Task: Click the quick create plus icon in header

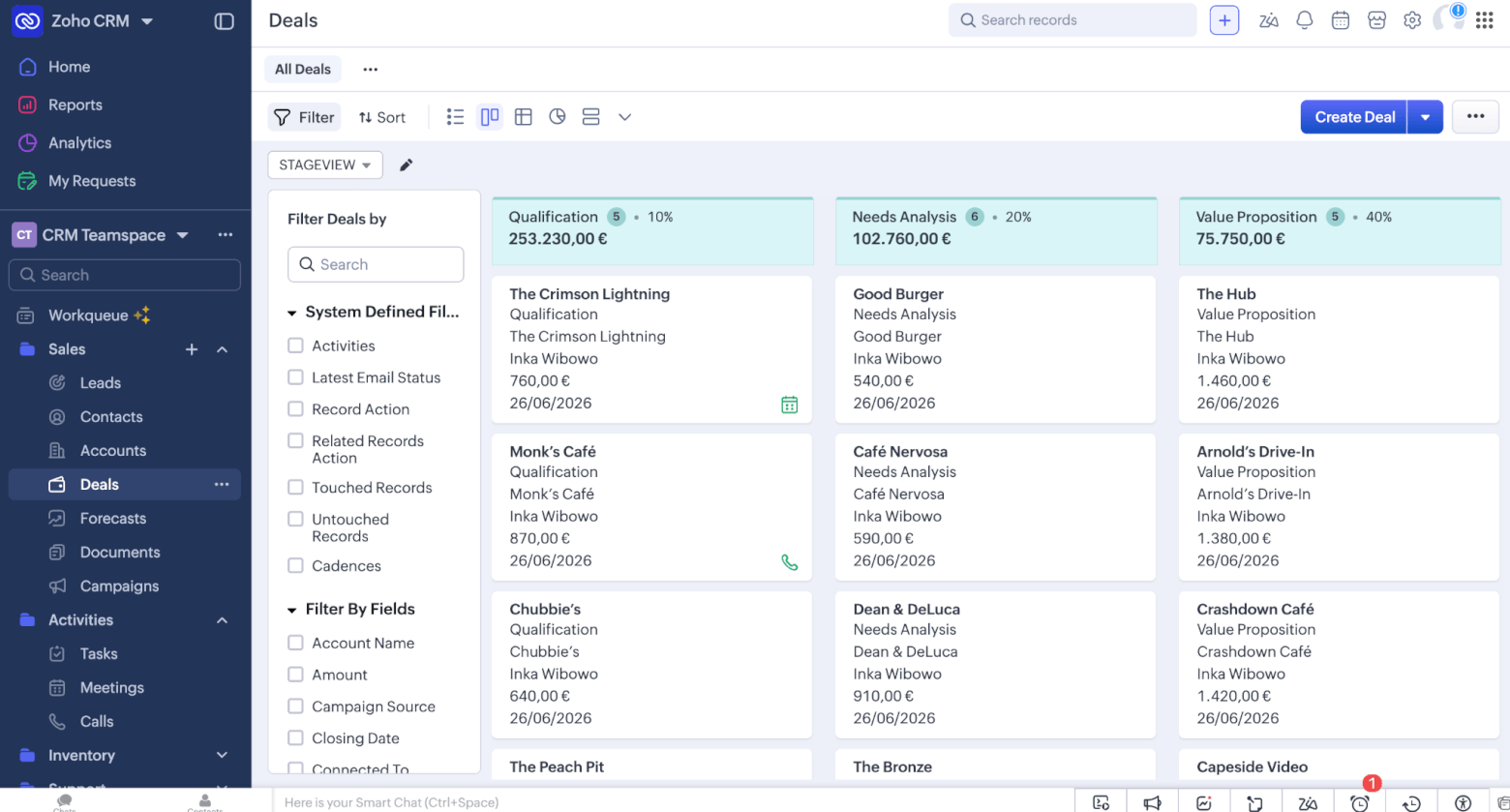Action: click(1224, 20)
